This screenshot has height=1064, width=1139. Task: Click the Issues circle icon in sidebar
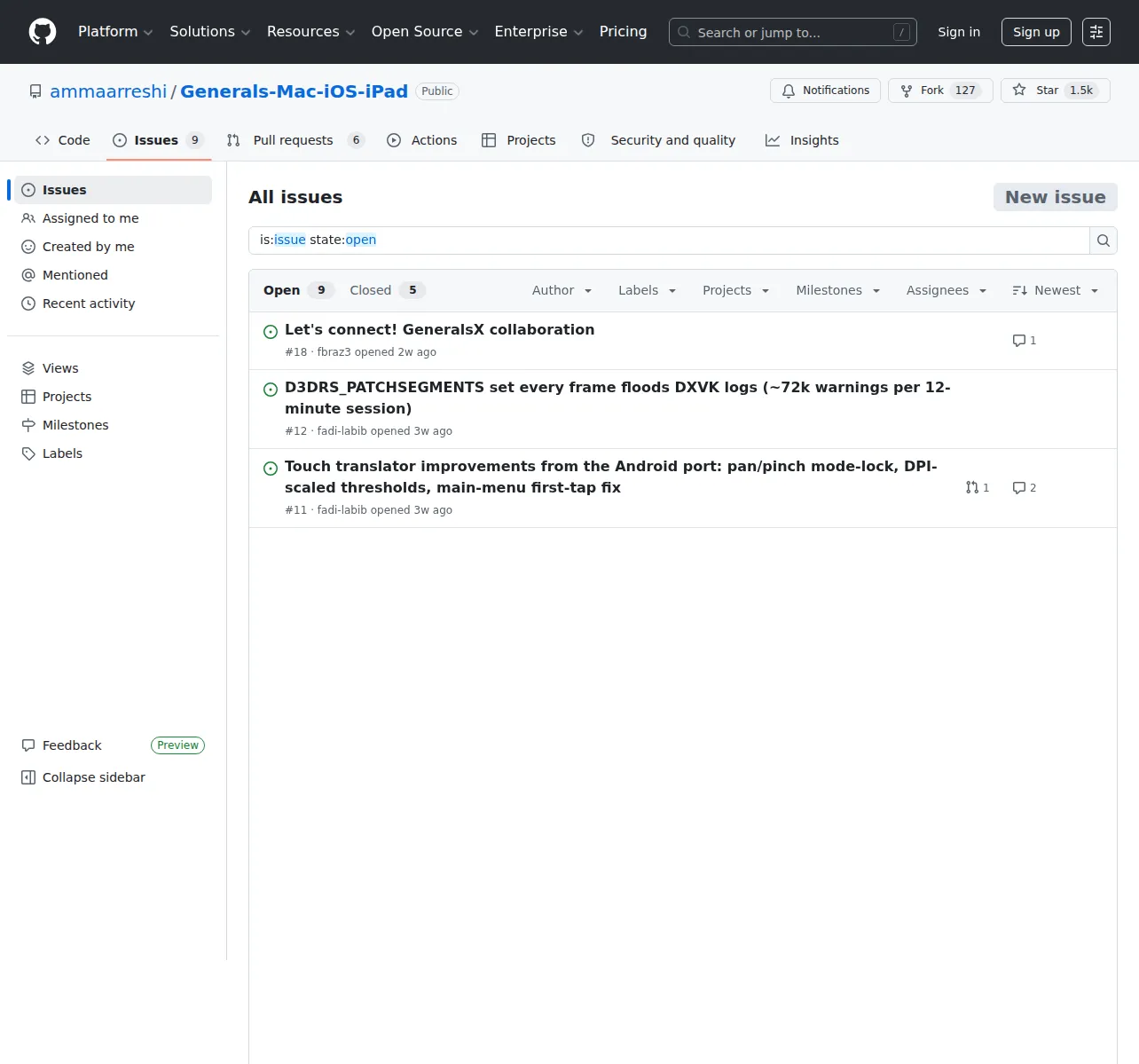[x=28, y=190]
